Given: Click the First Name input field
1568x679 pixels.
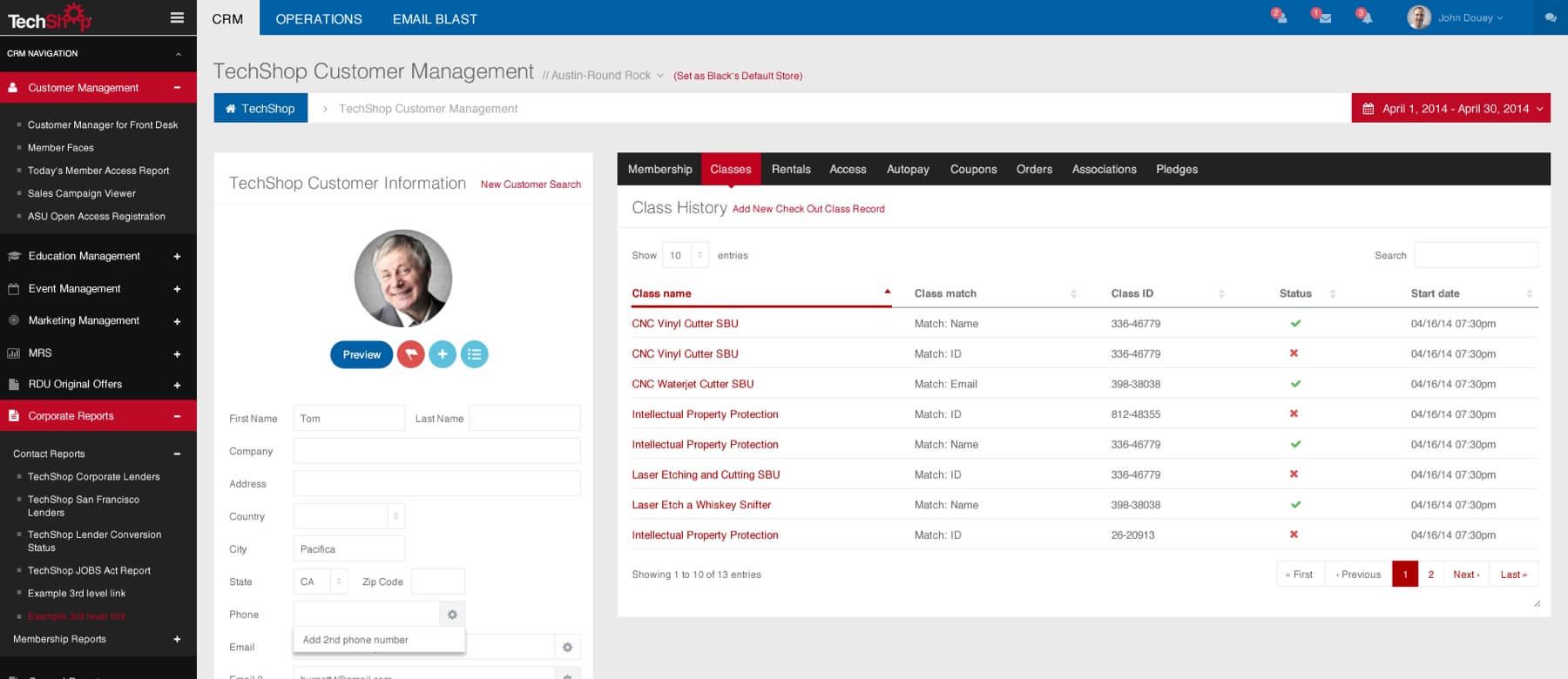Looking at the screenshot, I should [x=348, y=418].
